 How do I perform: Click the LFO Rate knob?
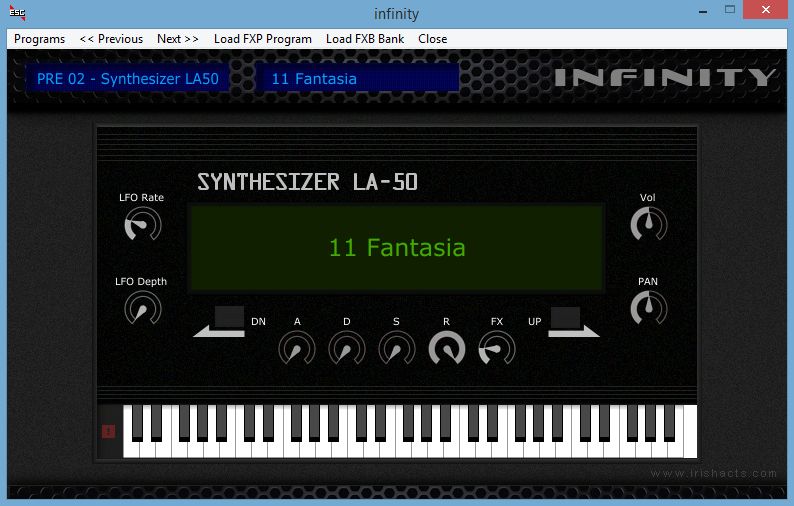click(x=143, y=224)
